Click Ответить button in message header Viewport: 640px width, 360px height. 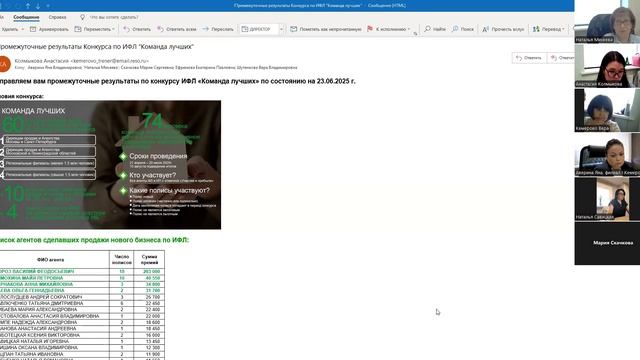pos(529,58)
